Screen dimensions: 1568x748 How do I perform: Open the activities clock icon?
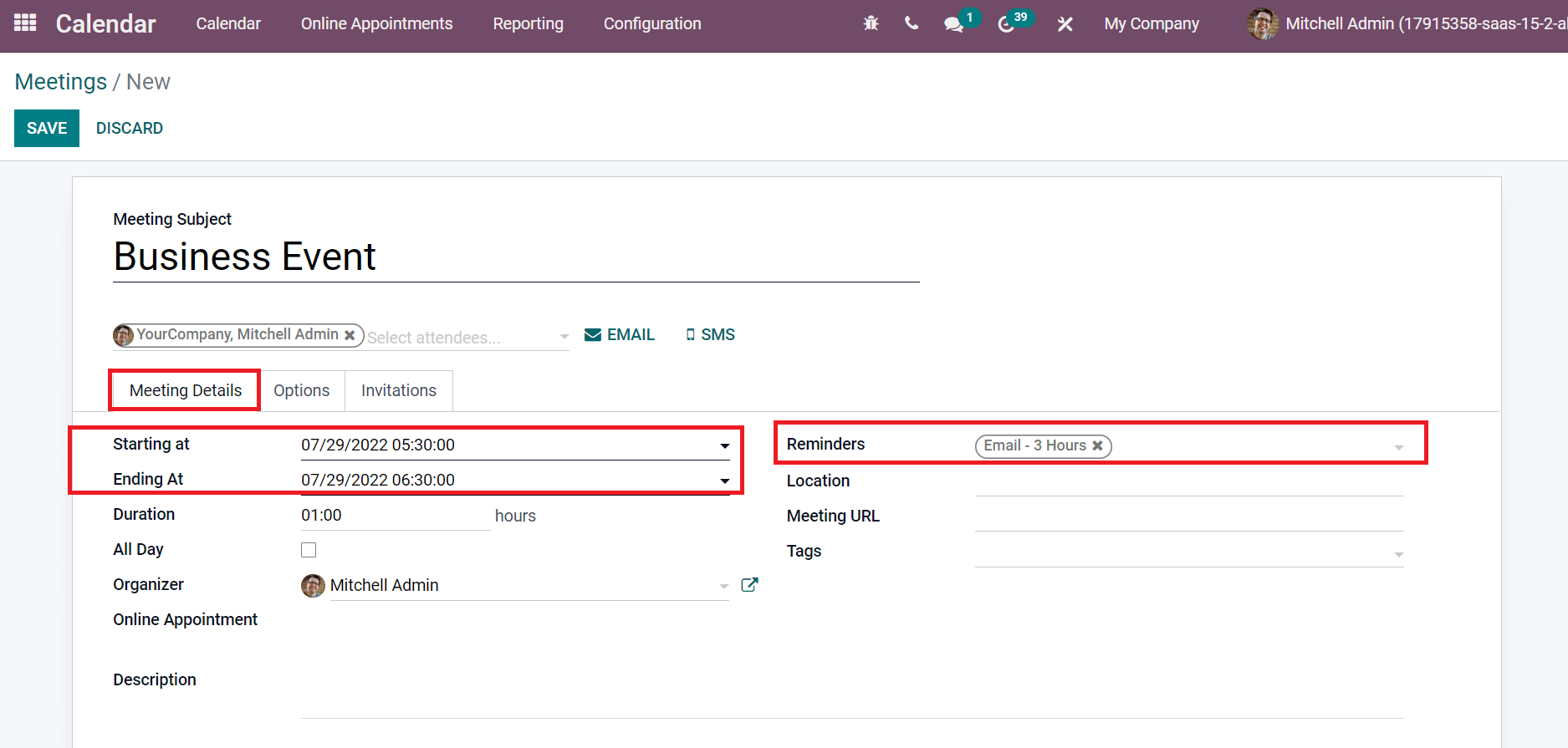(1006, 24)
